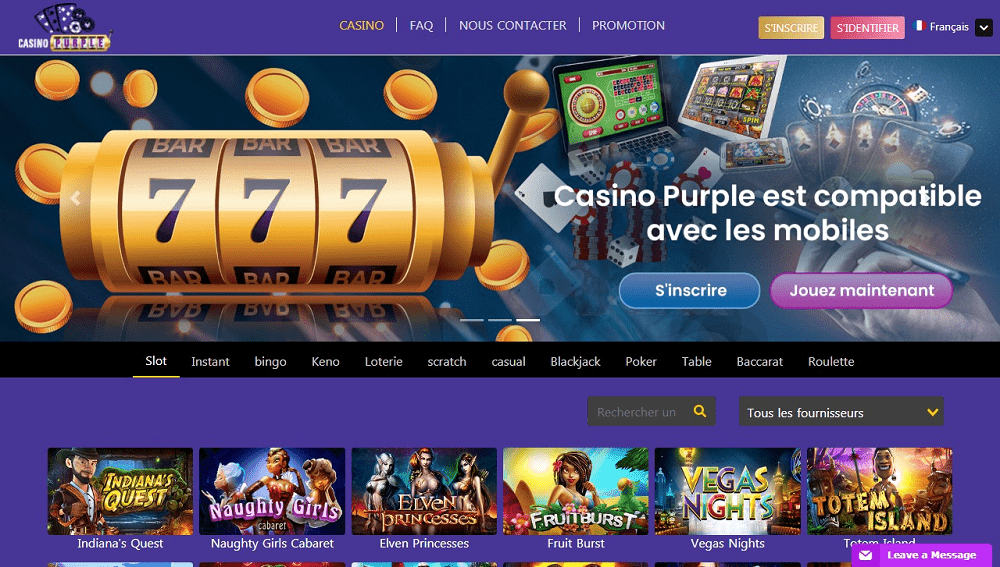Focus the Rechercher un search field
1000x567 pixels.
click(638, 411)
